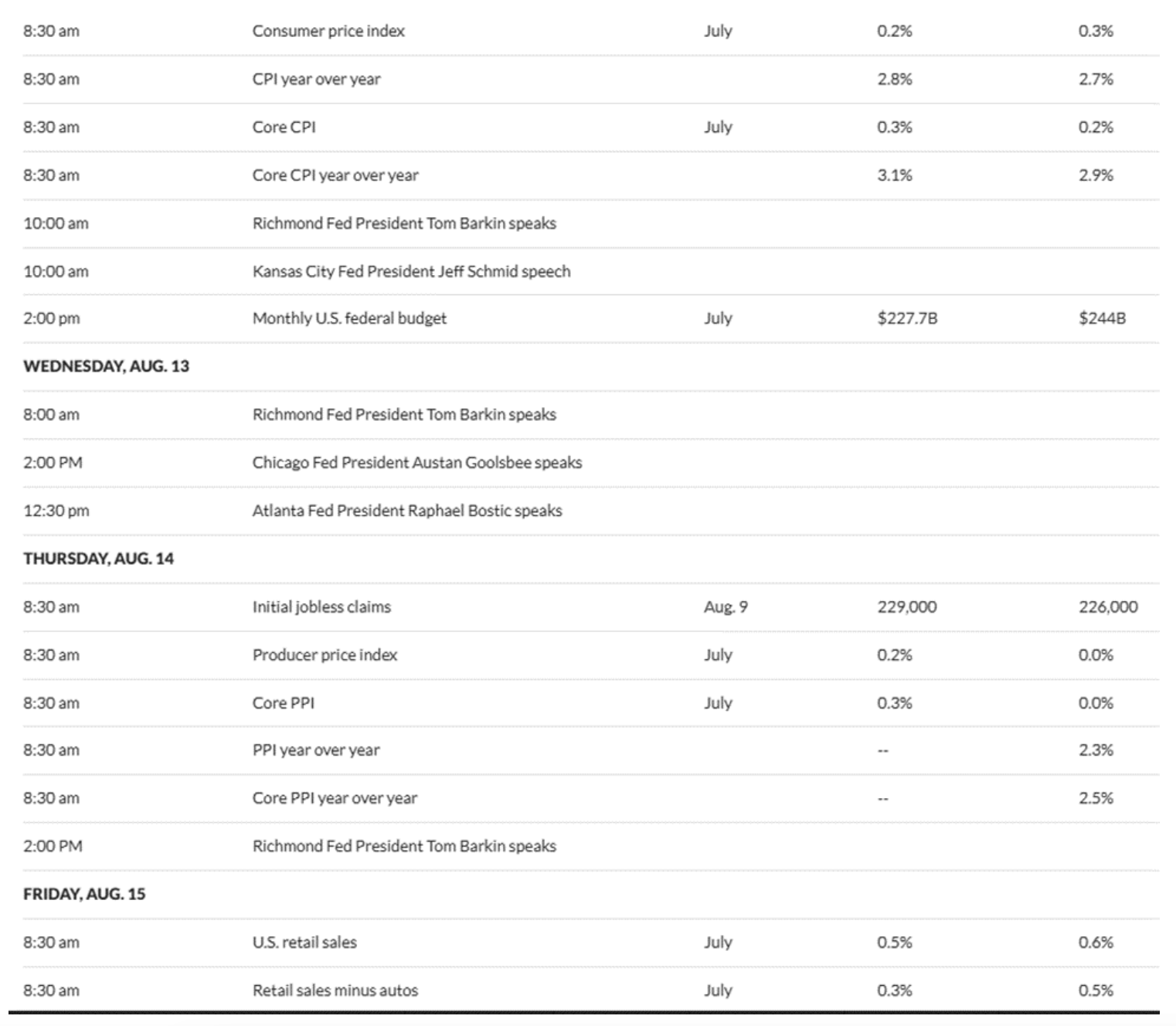This screenshot has height=1026, width=1176.
Task: Click the Producer price index entry
Action: pos(325,654)
